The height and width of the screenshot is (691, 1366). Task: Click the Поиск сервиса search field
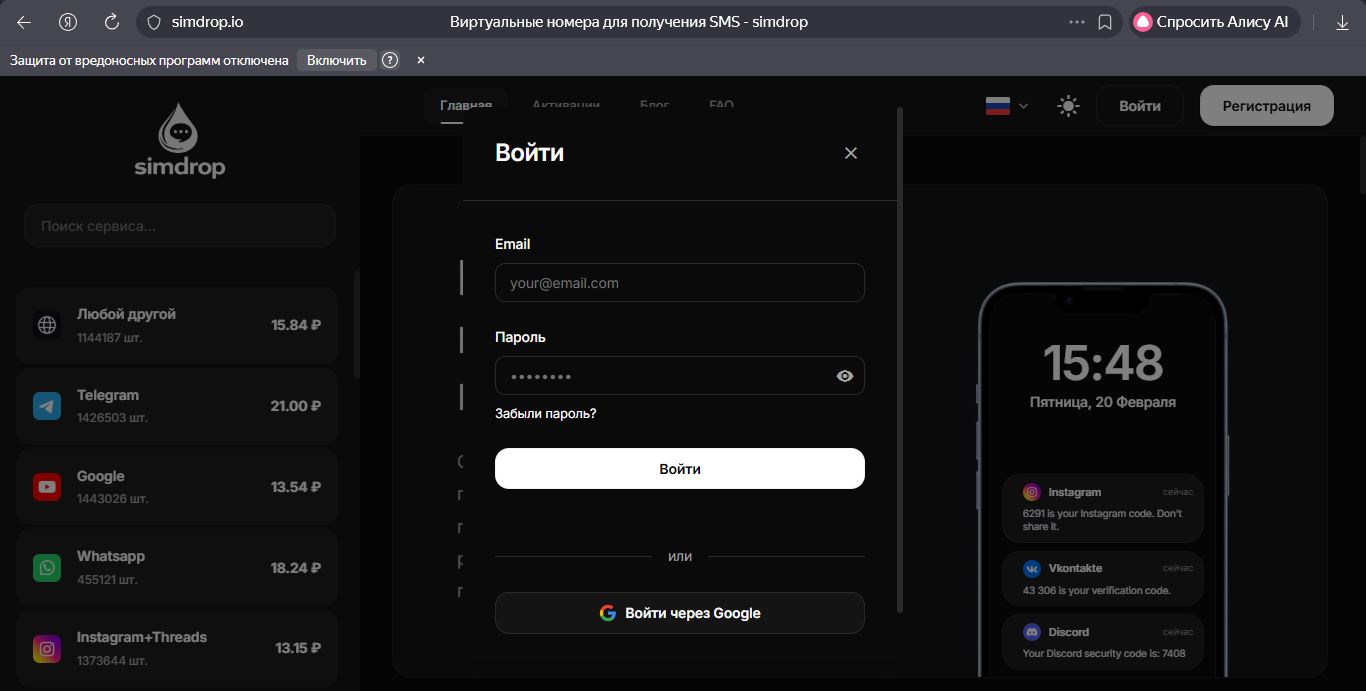click(x=179, y=225)
